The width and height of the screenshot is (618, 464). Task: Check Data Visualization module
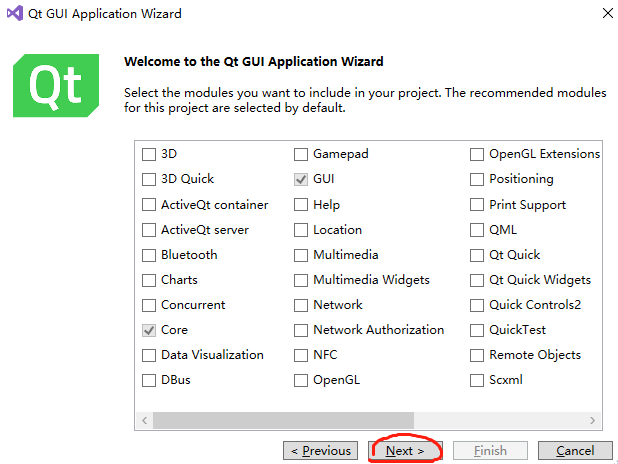(x=149, y=355)
